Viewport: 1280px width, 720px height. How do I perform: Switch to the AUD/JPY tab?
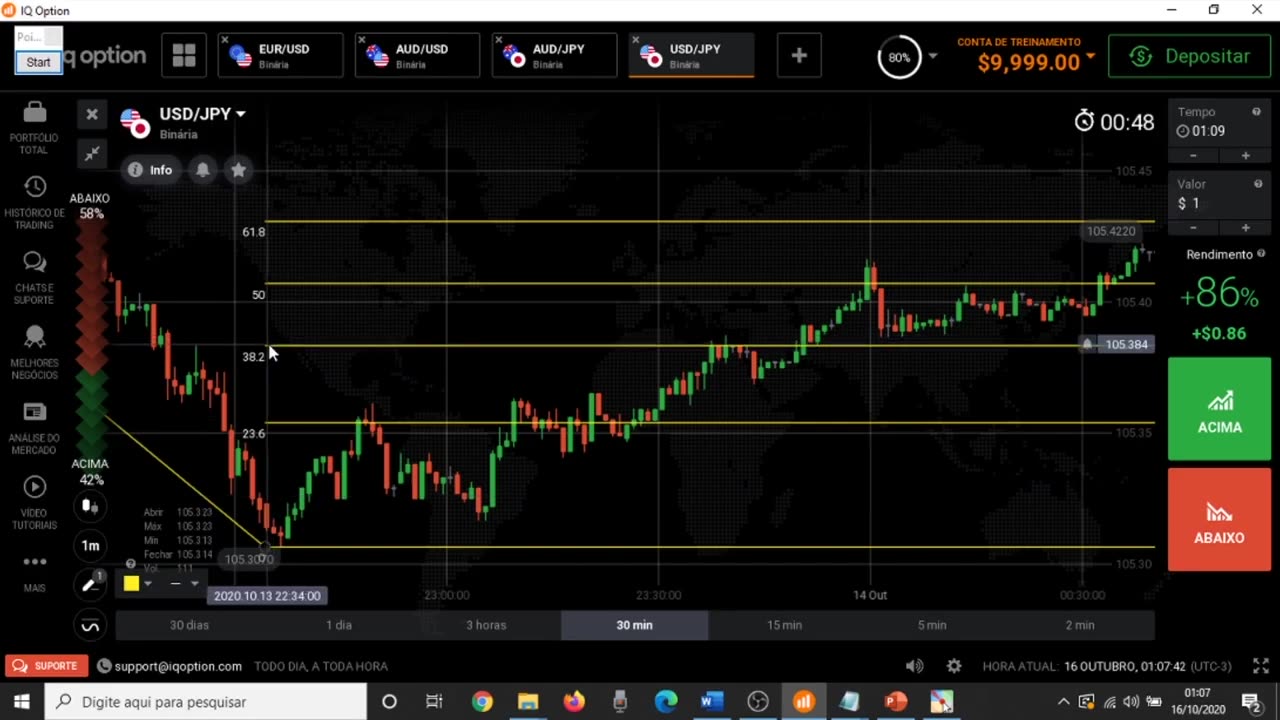pyautogui.click(x=554, y=56)
